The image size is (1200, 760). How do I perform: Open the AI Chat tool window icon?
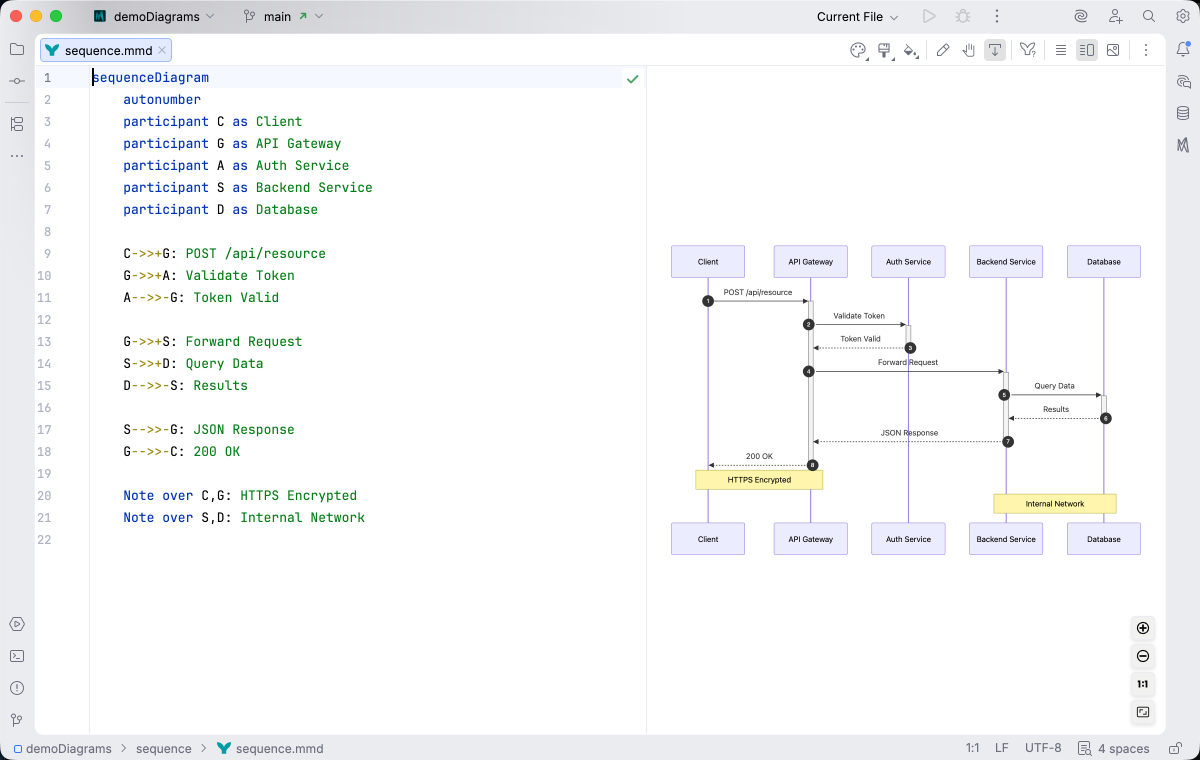pyautogui.click(x=1183, y=81)
